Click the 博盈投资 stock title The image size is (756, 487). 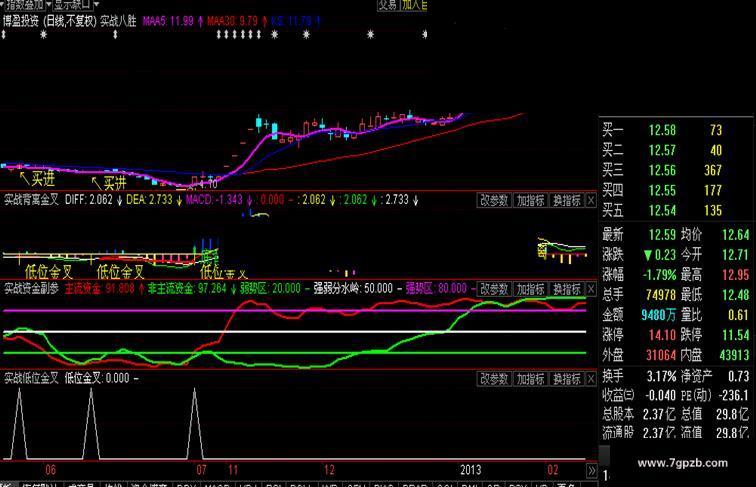click(21, 21)
